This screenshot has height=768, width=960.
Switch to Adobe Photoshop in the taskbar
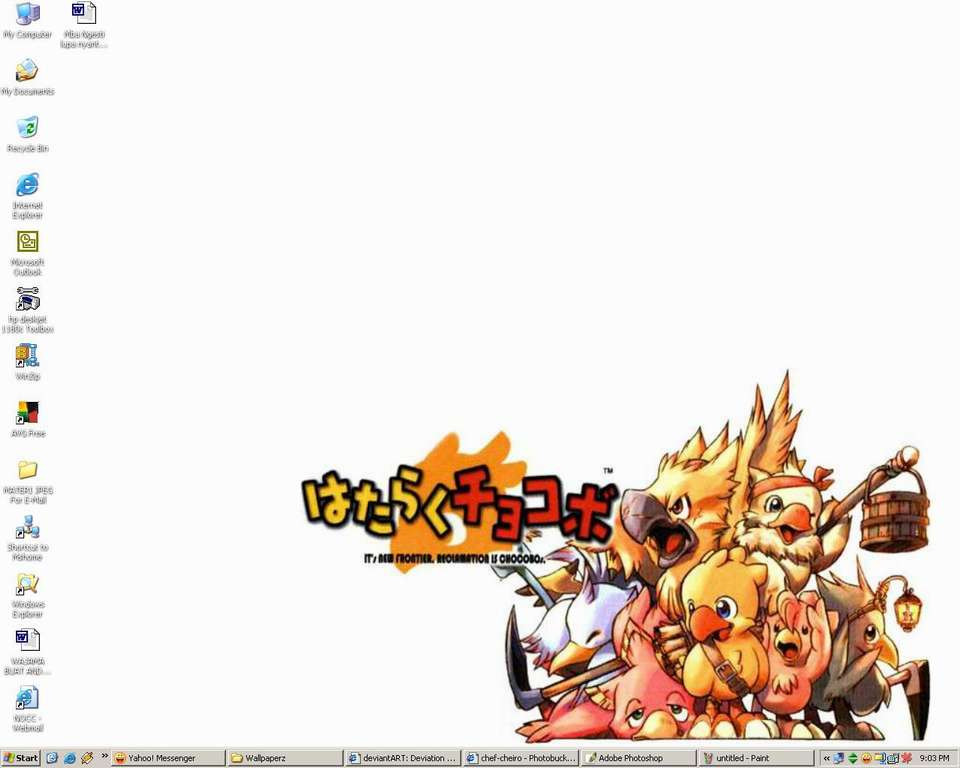click(639, 758)
